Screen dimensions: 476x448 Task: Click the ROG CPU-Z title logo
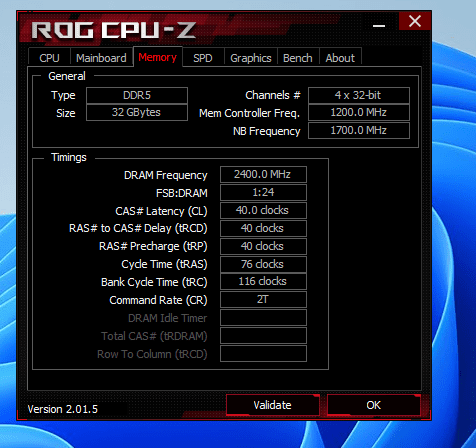click(114, 30)
